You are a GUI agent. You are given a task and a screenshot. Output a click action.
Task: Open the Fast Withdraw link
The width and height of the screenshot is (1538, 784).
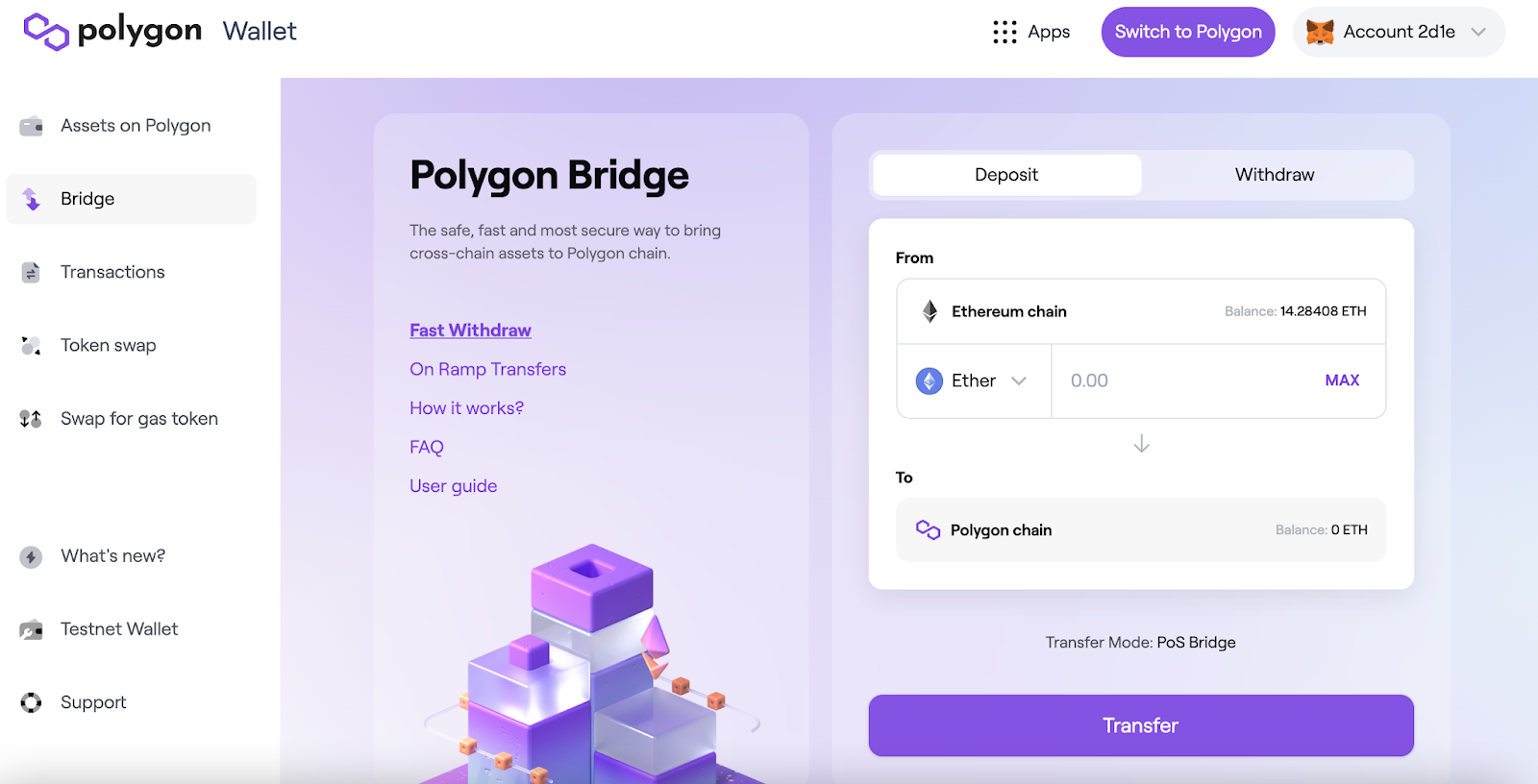470,331
